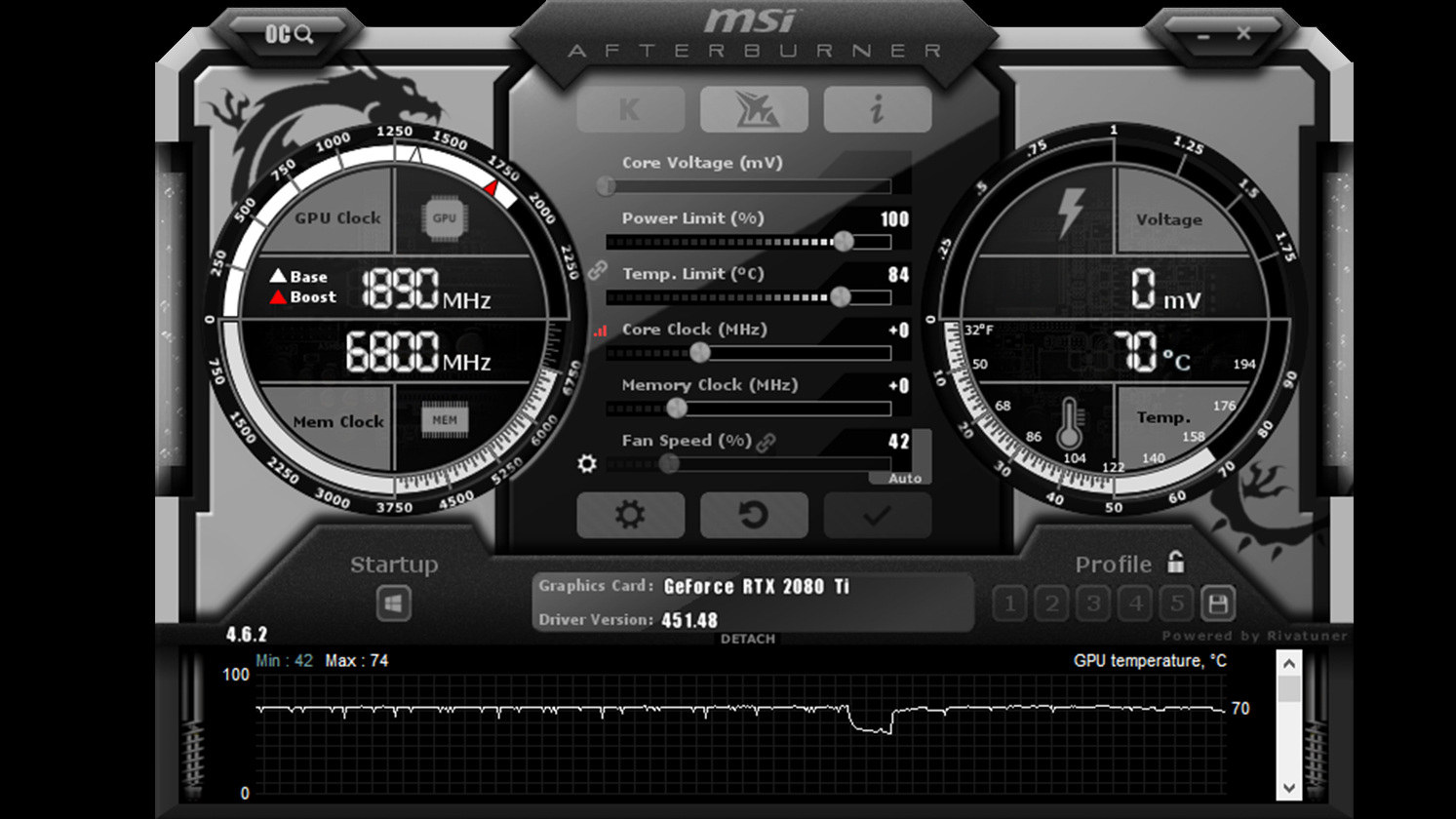The image size is (1456, 819).
Task: Toggle the profile lock icon
Action: click(1176, 563)
